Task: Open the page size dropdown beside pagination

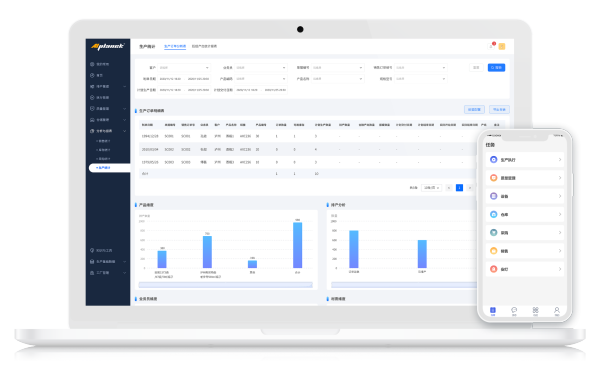Action: 431,188
